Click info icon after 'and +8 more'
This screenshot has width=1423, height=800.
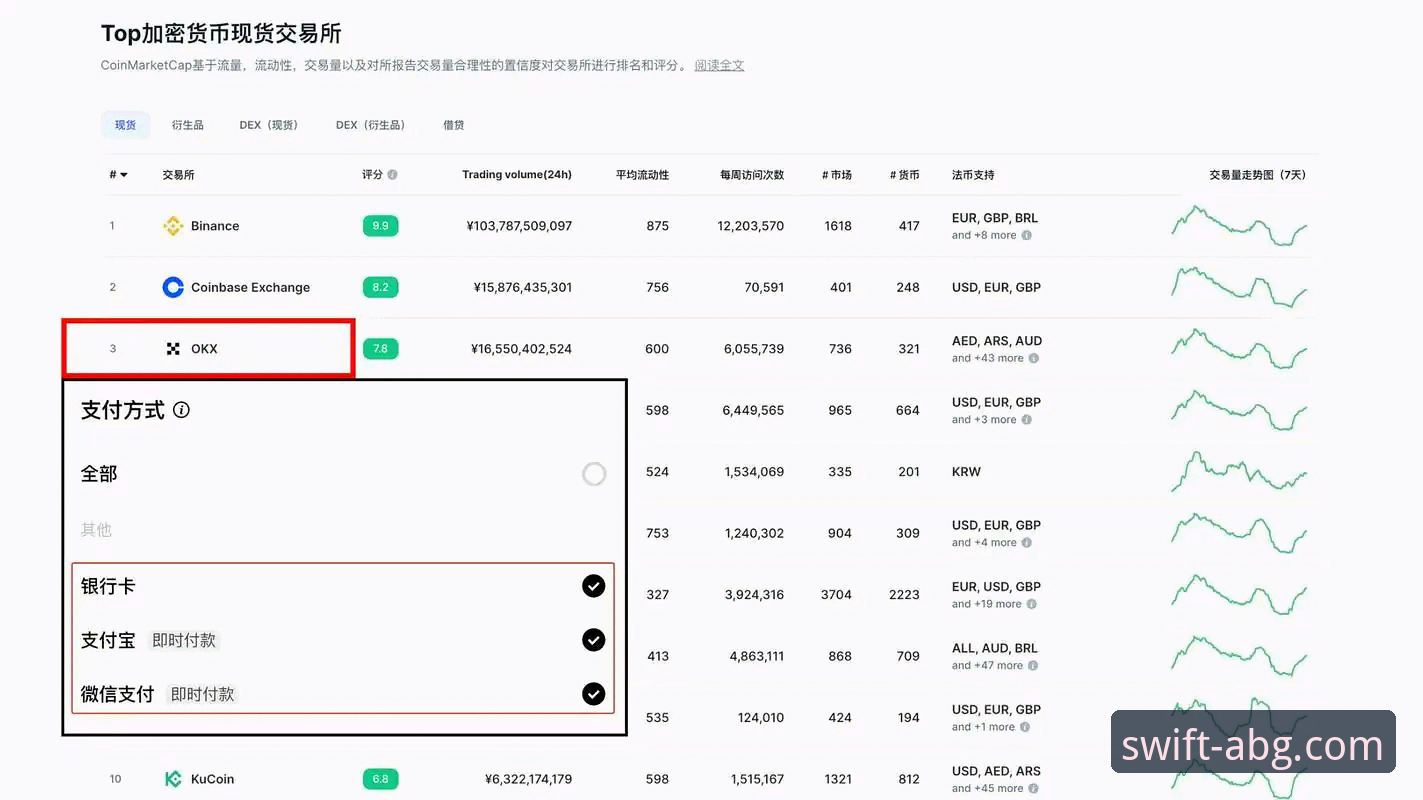(x=1026, y=236)
